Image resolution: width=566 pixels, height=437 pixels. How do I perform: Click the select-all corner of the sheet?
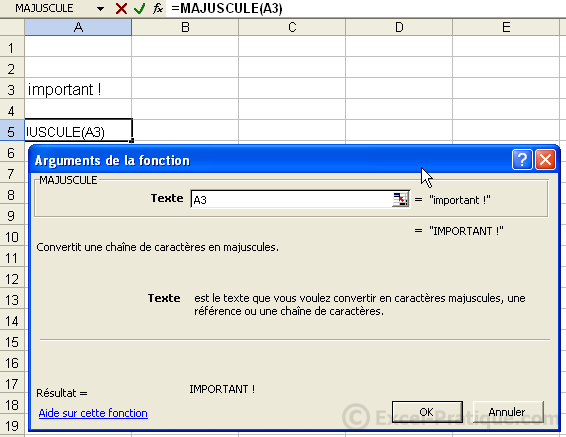[12, 27]
